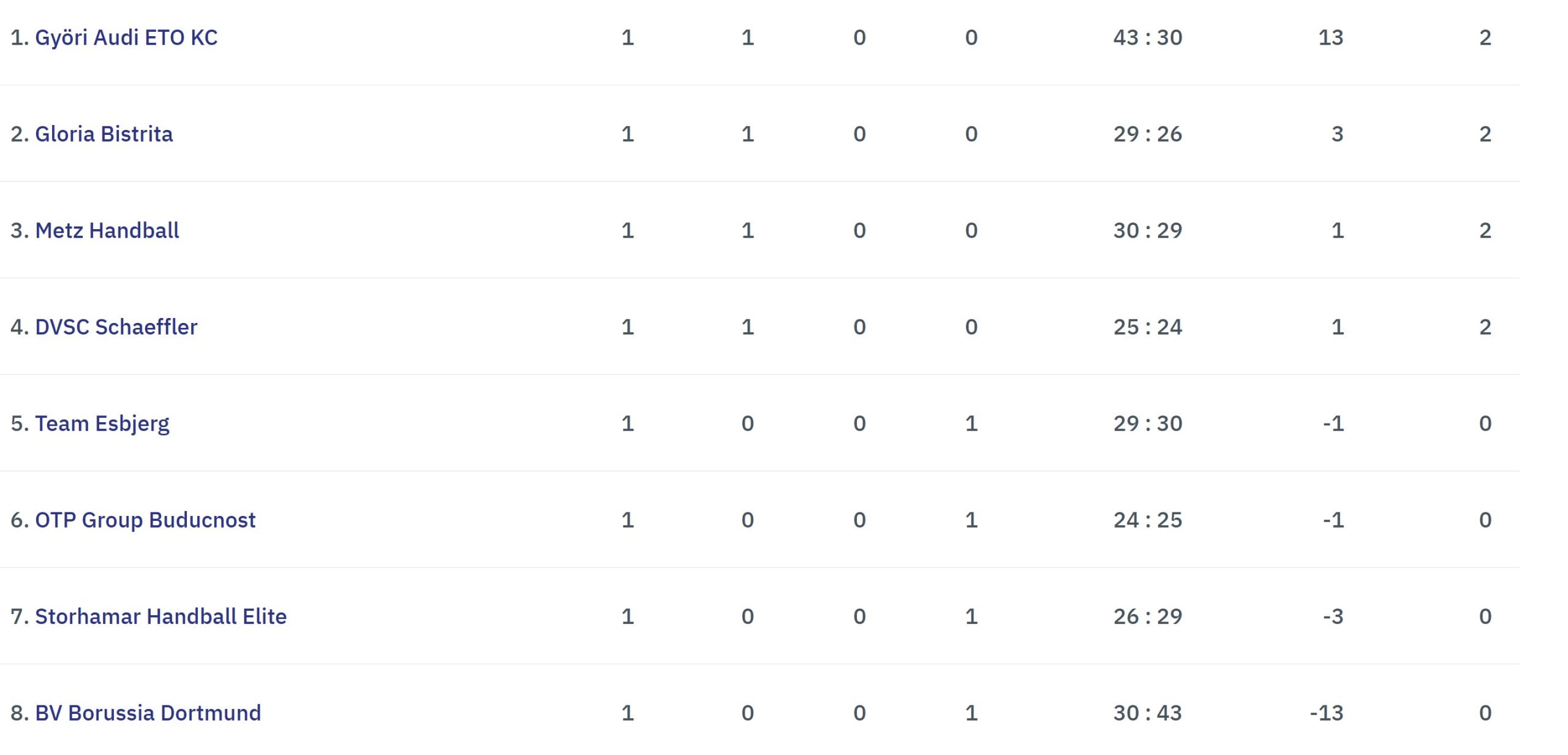This screenshot has width=1568, height=755.
Task: Open Györi Audi ETO KC team link
Action: [126, 38]
